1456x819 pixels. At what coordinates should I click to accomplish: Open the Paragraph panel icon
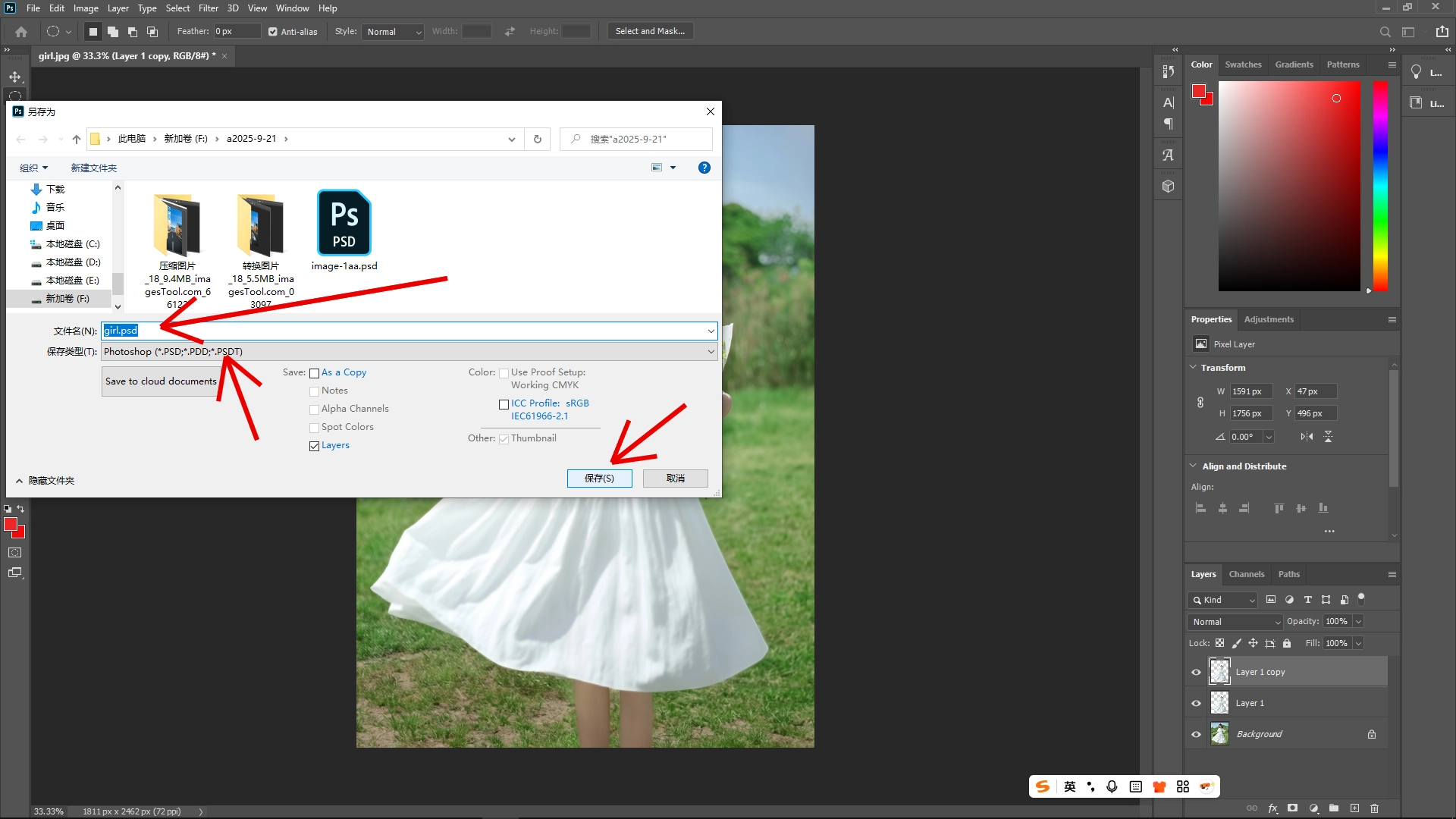tap(1168, 124)
